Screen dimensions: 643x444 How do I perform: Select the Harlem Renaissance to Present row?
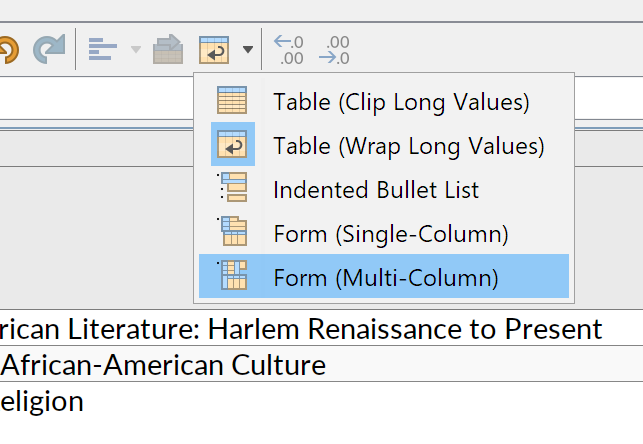(322, 328)
